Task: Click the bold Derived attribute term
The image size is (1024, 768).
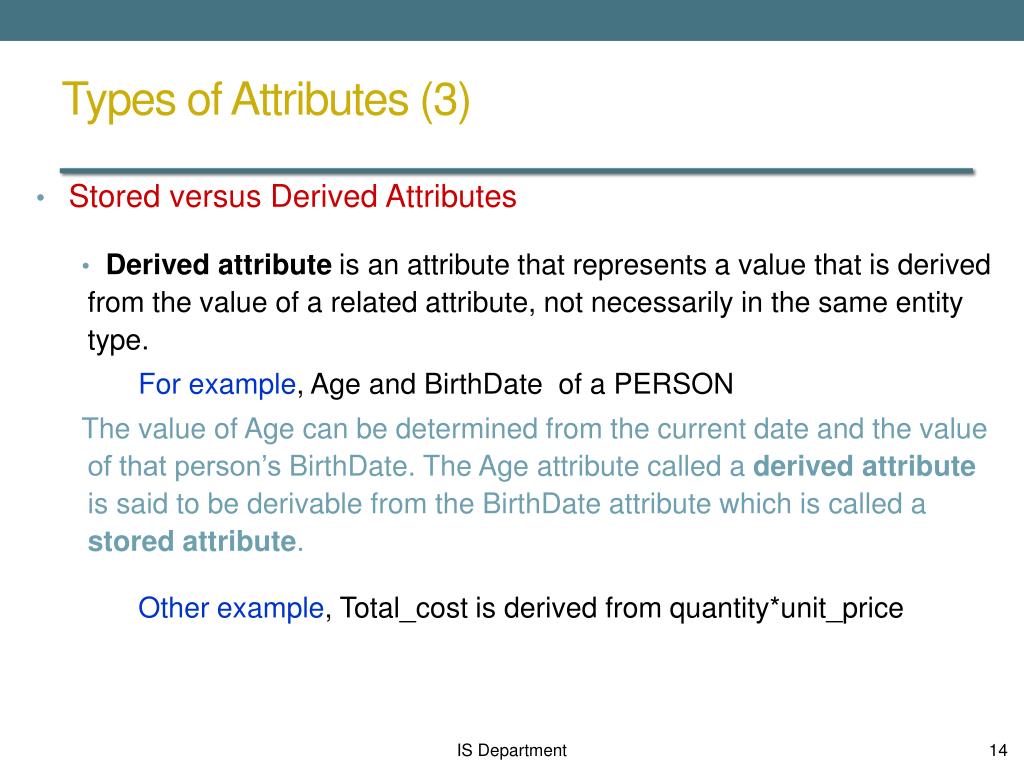Action: coord(219,265)
